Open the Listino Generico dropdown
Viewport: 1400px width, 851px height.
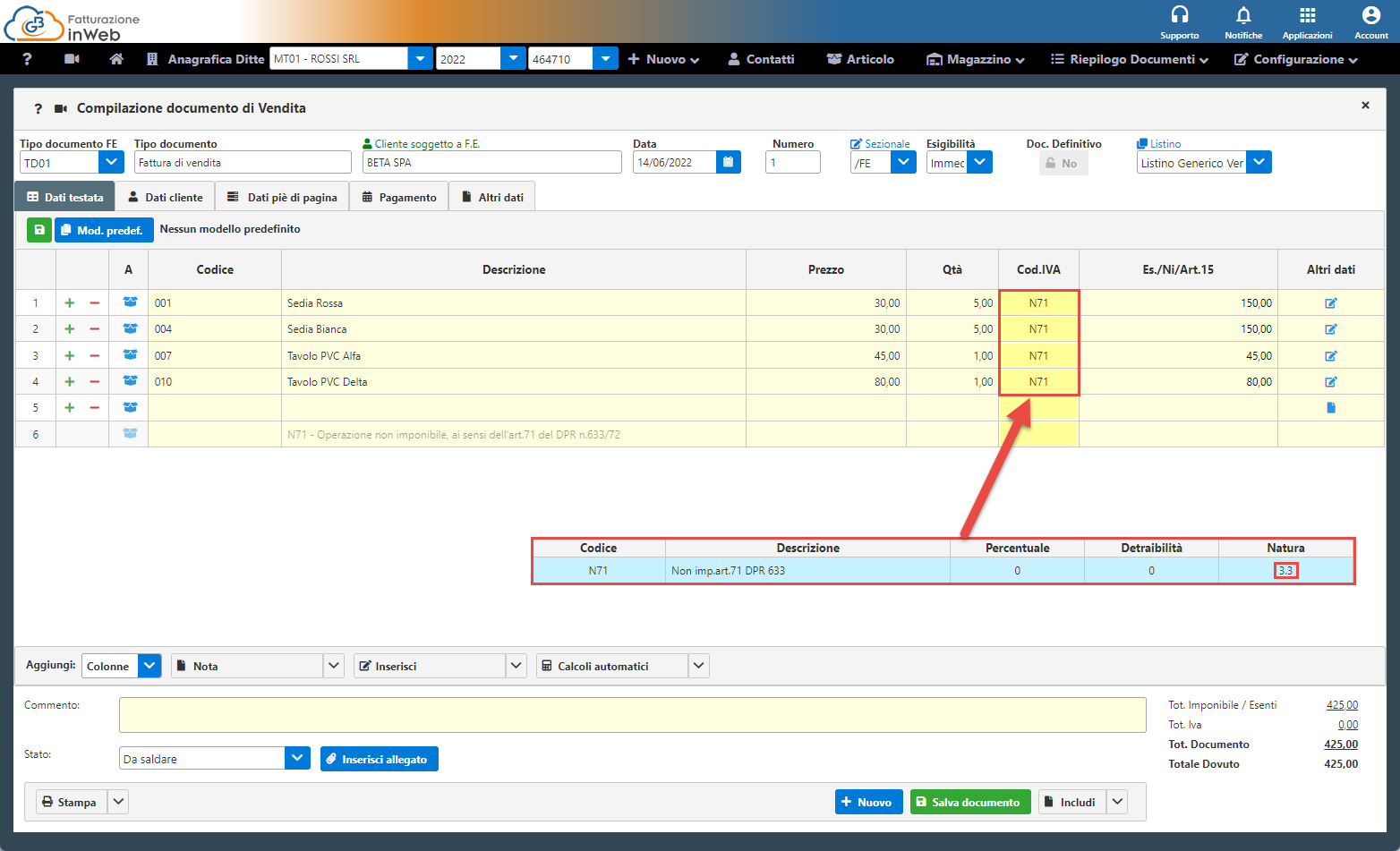pyautogui.click(x=1259, y=162)
